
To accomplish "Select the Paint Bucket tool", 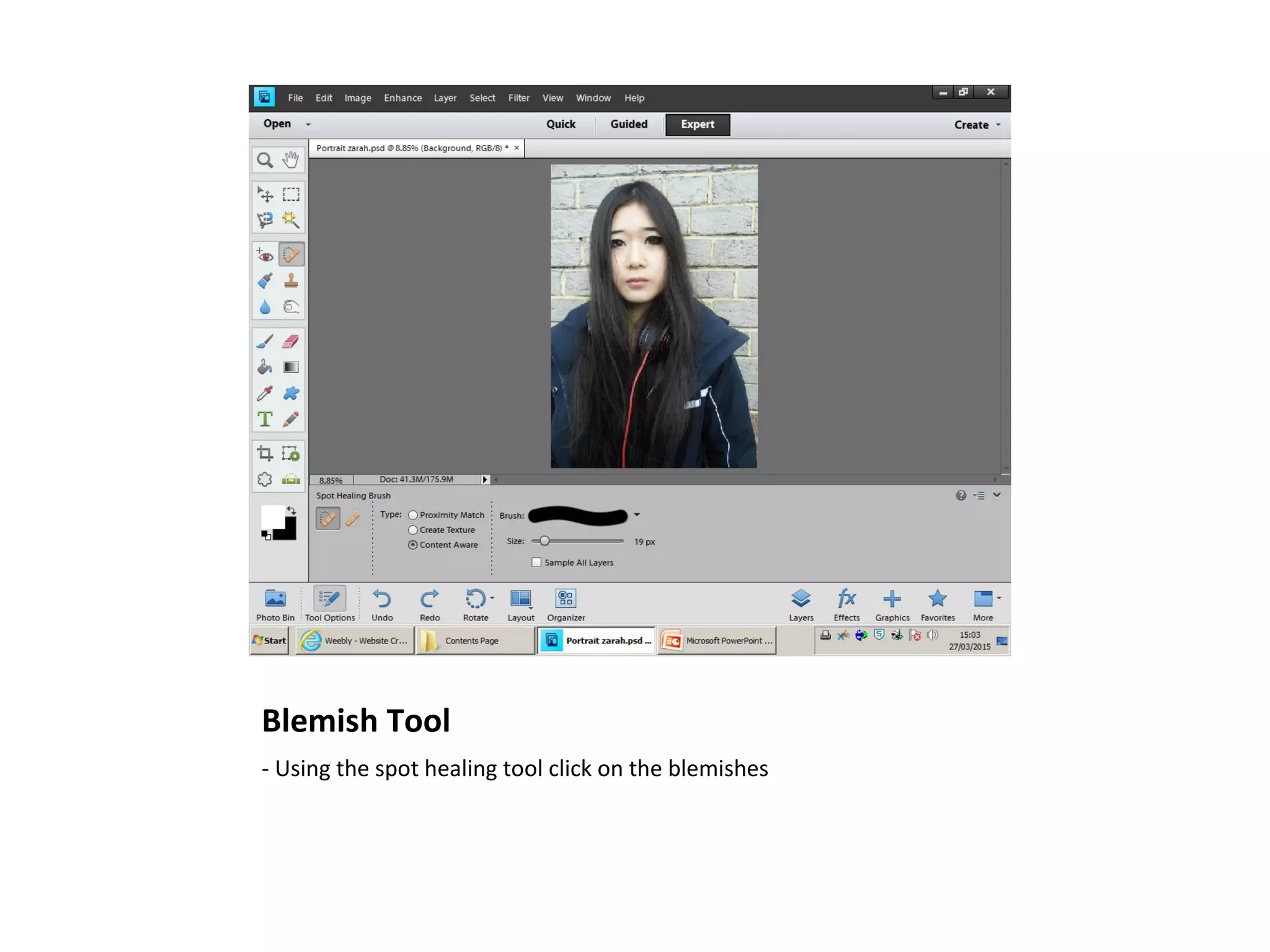I will tap(265, 368).
